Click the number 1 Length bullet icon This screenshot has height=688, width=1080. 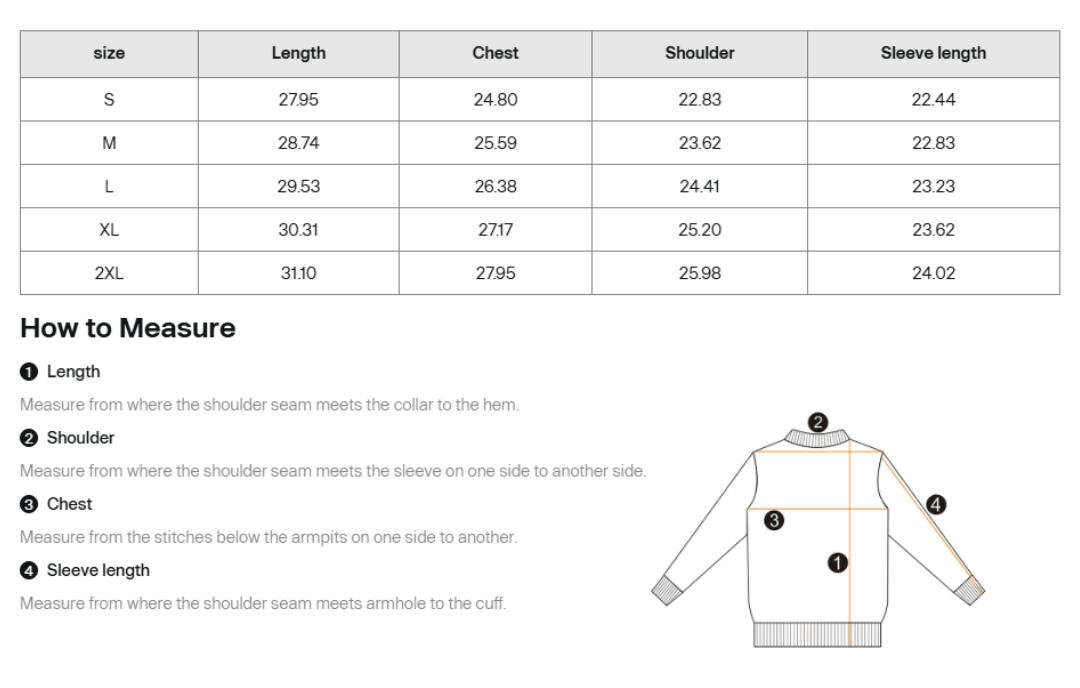point(29,373)
